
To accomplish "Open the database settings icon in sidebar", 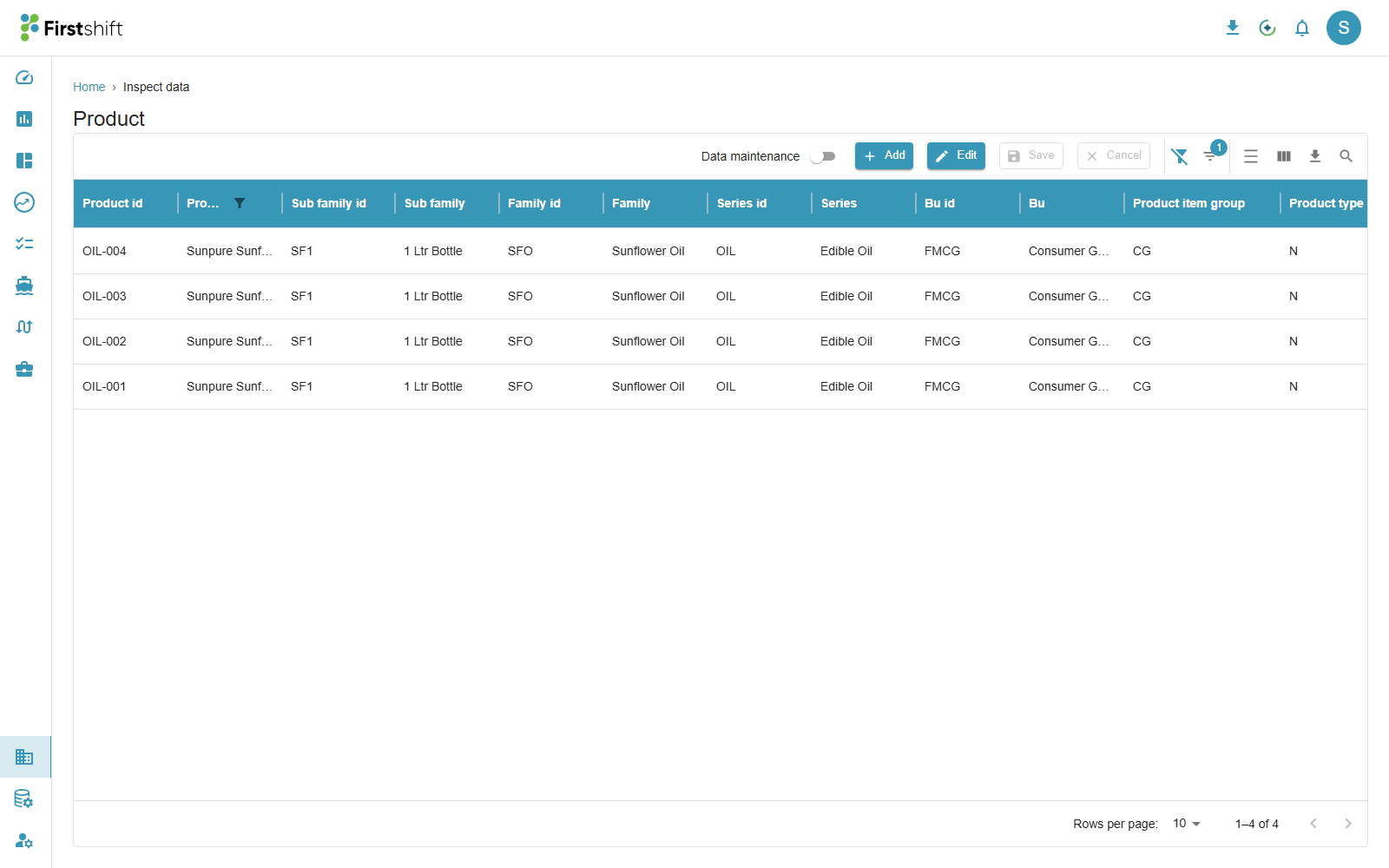I will point(24,799).
